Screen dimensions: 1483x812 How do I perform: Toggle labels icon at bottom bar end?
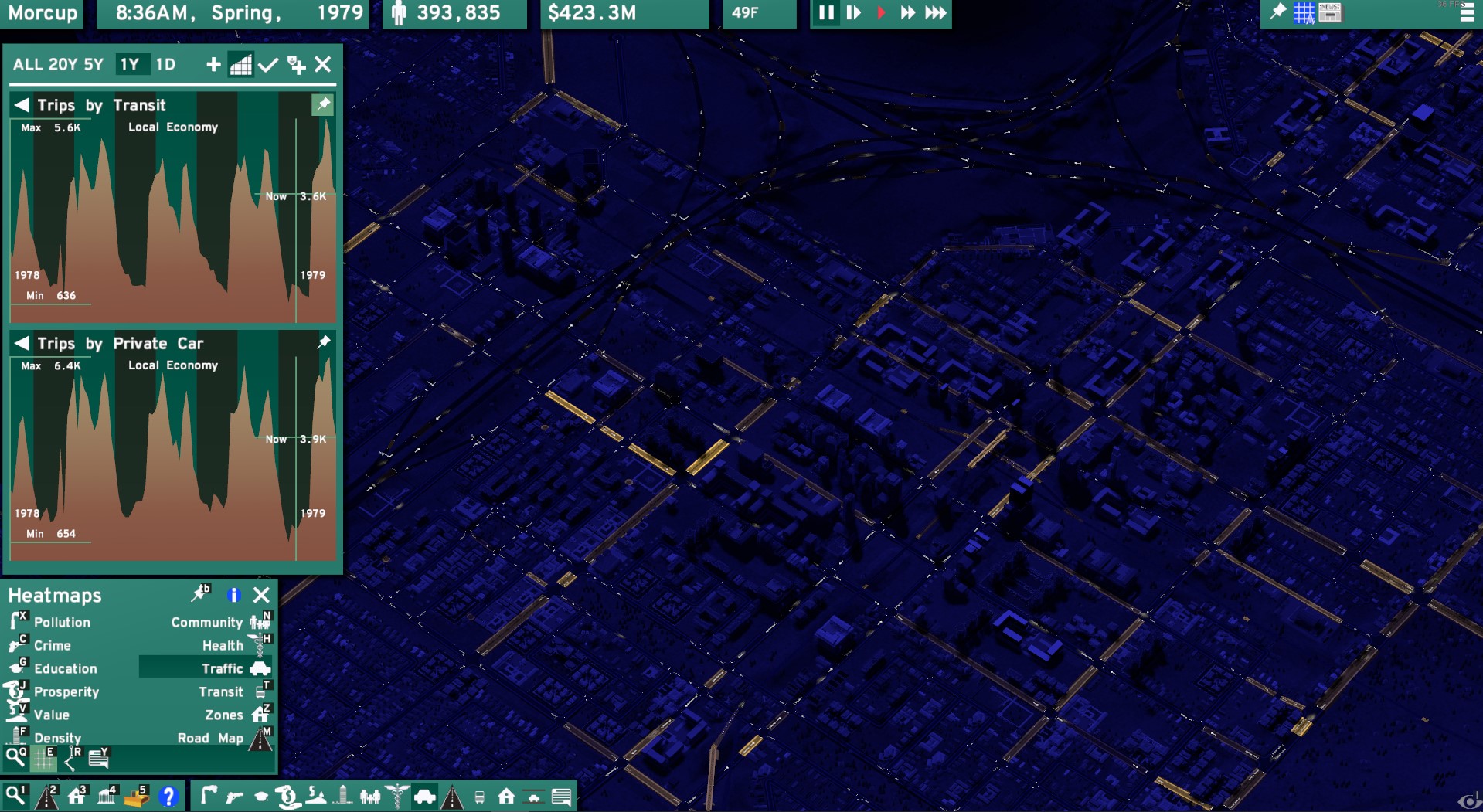(562, 797)
